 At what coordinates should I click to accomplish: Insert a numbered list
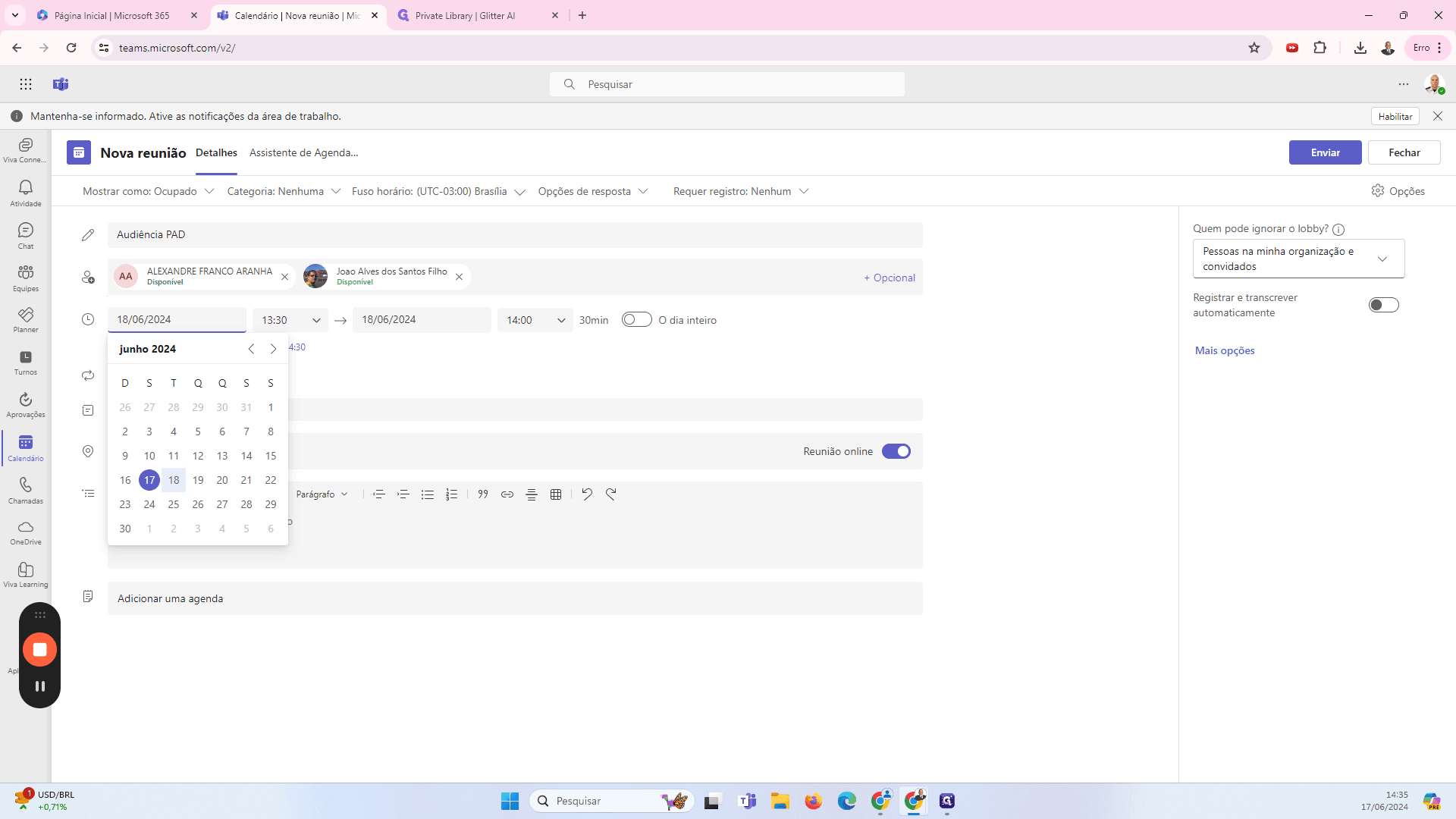pos(452,494)
